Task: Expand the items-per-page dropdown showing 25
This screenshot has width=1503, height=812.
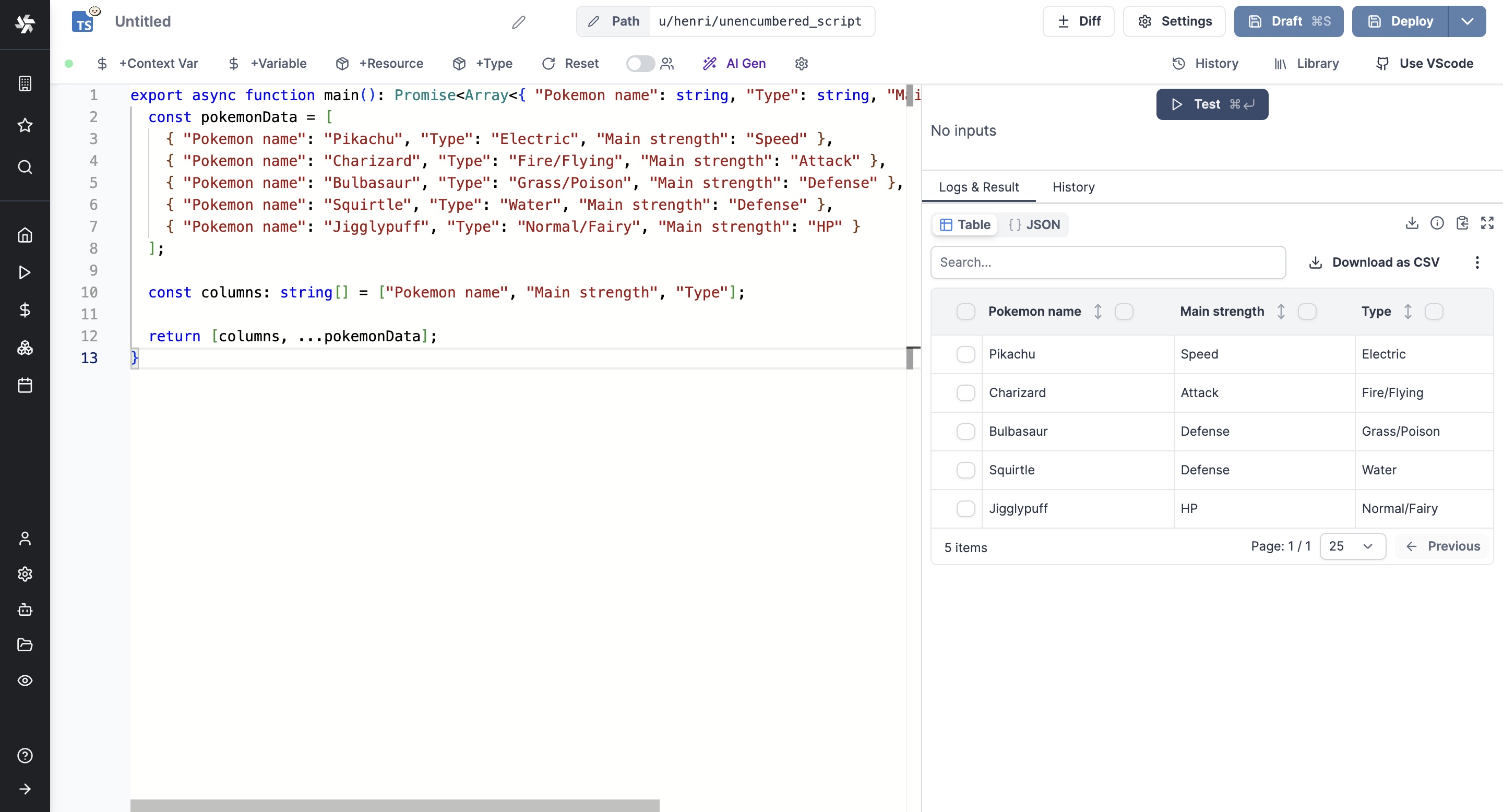Action: (1351, 546)
